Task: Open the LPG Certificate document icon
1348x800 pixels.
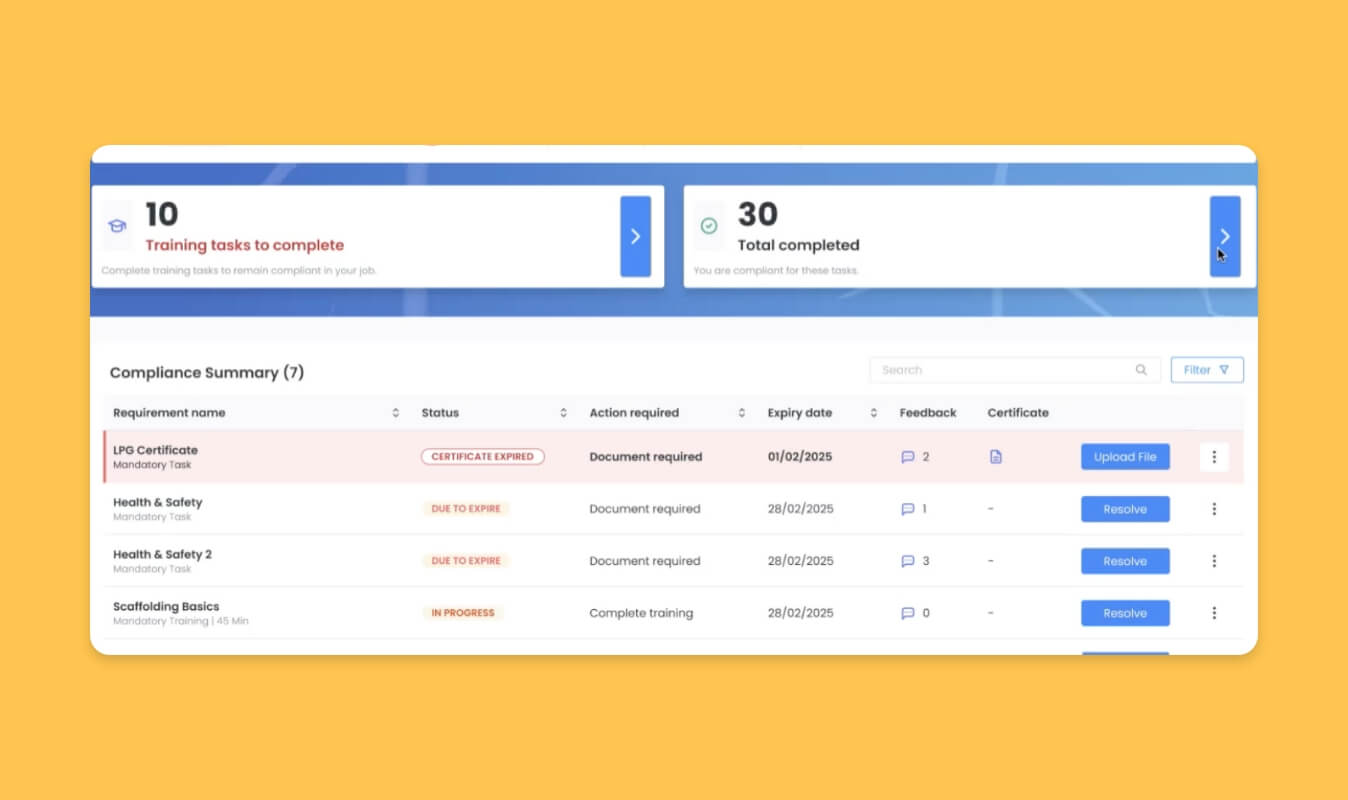Action: [995, 457]
